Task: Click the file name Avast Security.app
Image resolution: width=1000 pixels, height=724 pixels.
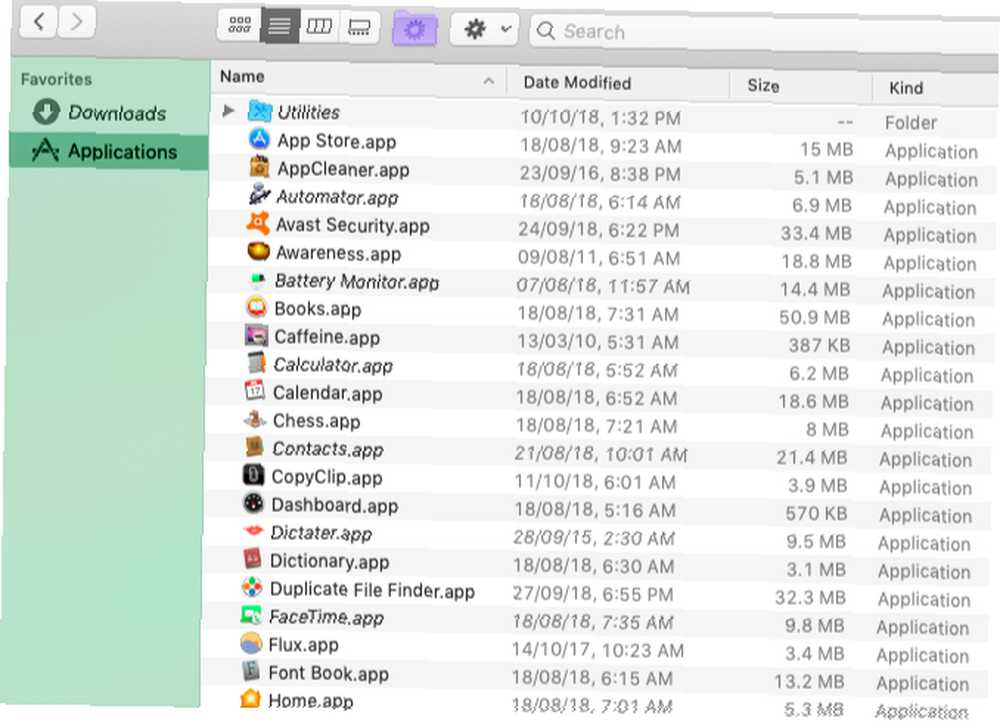Action: pos(353,225)
